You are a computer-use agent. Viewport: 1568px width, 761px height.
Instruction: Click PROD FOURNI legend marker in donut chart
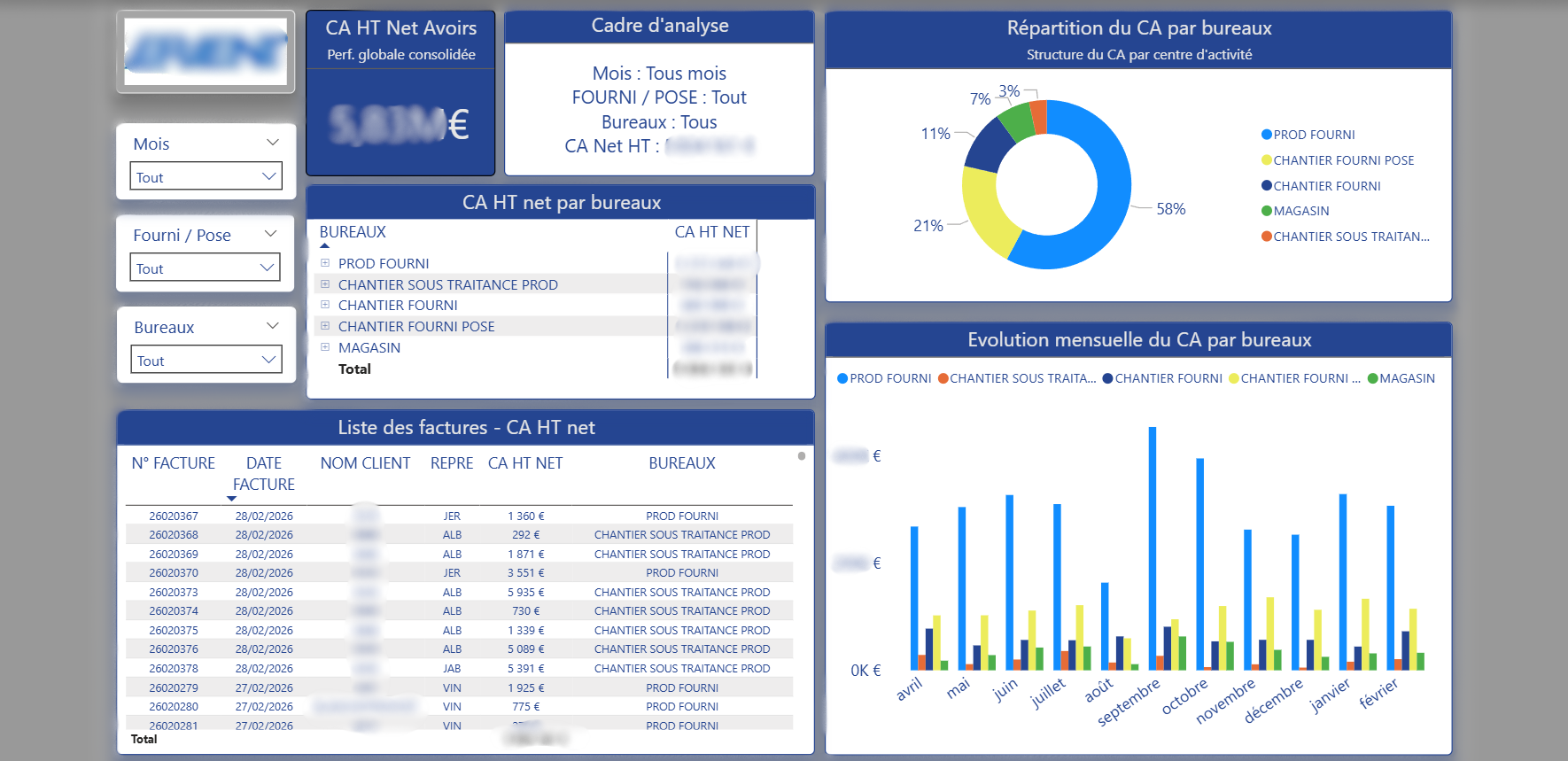[x=1267, y=135]
